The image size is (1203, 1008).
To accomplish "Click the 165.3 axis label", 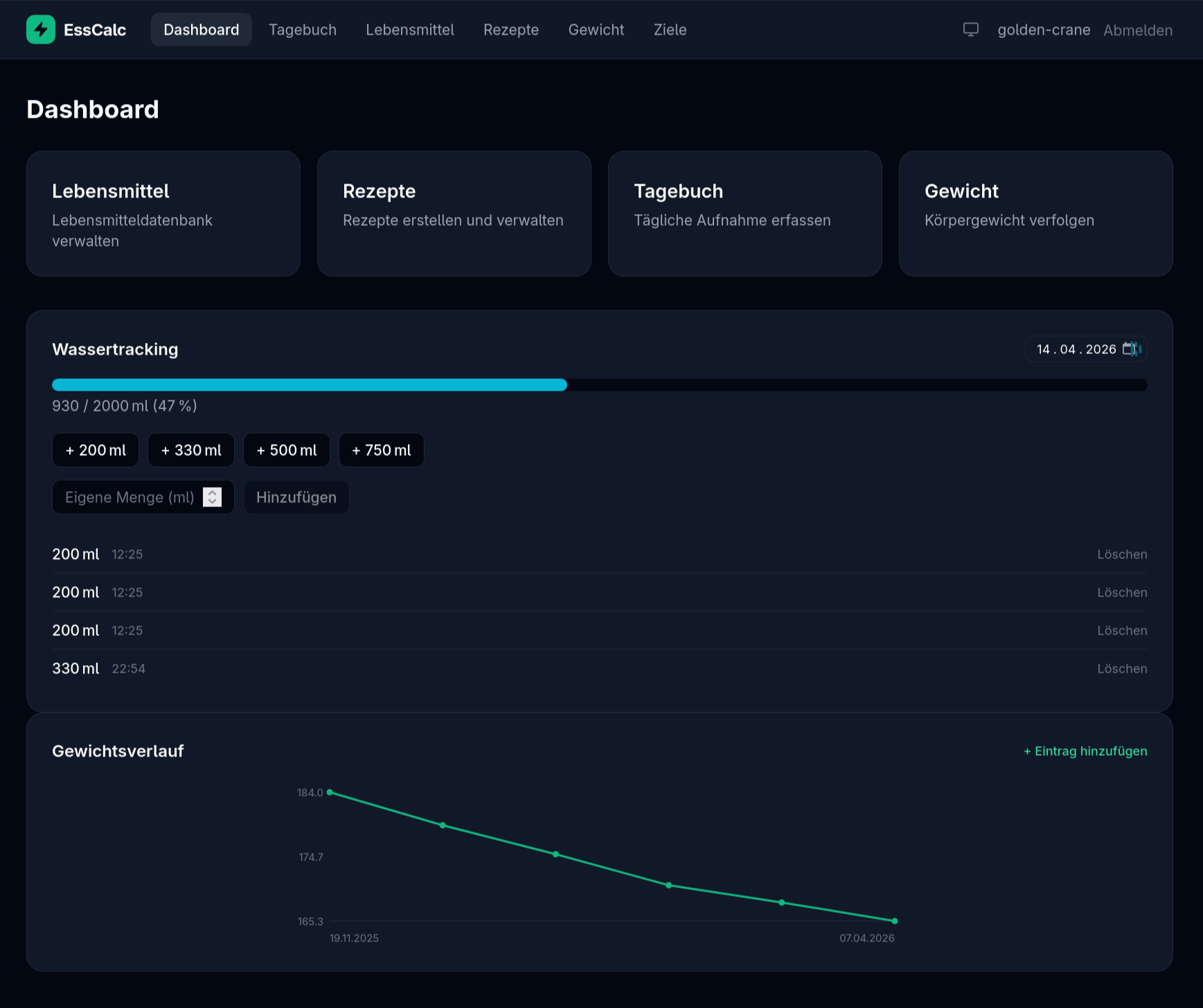I will (x=310, y=921).
